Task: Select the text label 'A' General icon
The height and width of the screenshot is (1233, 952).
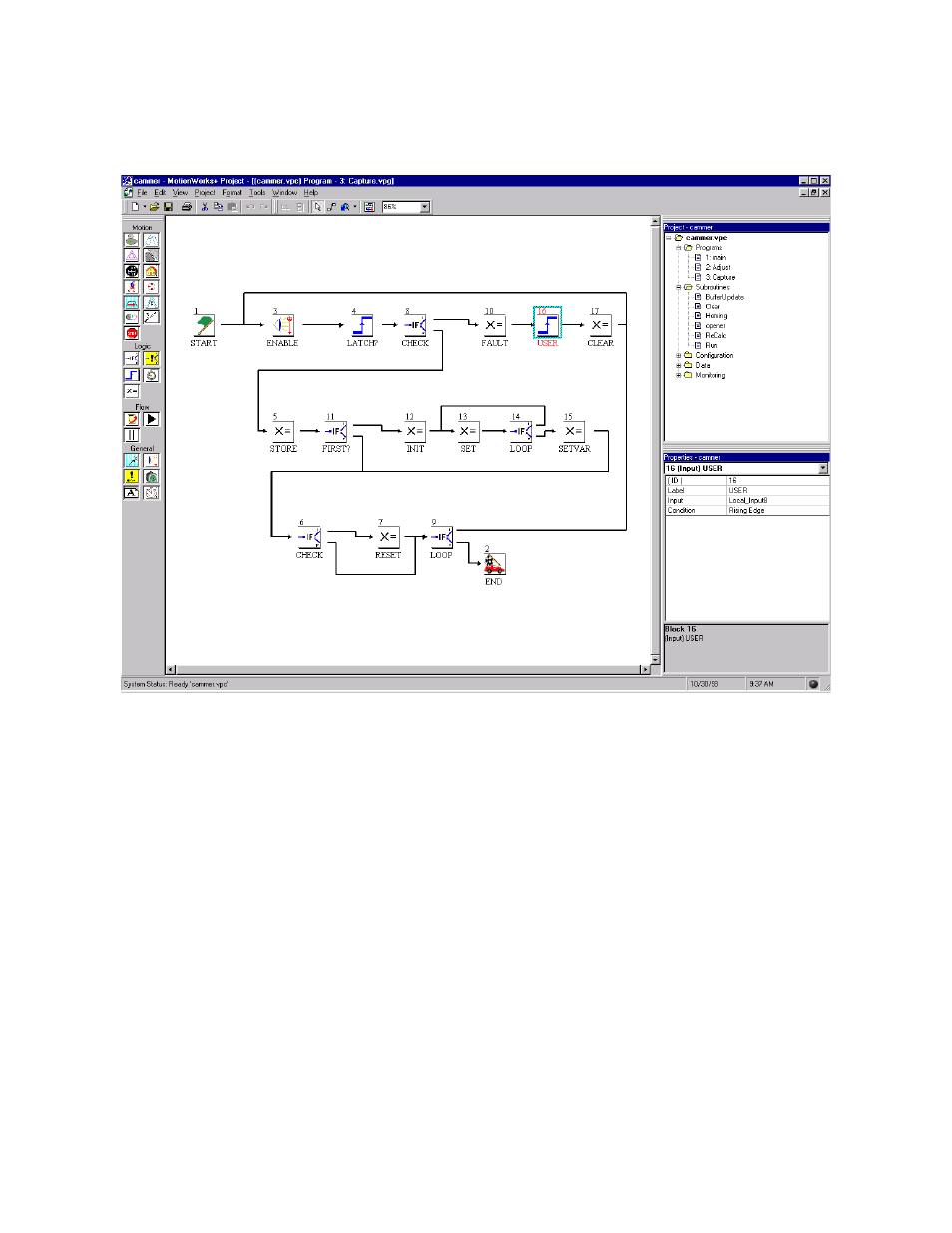Action: [x=132, y=493]
